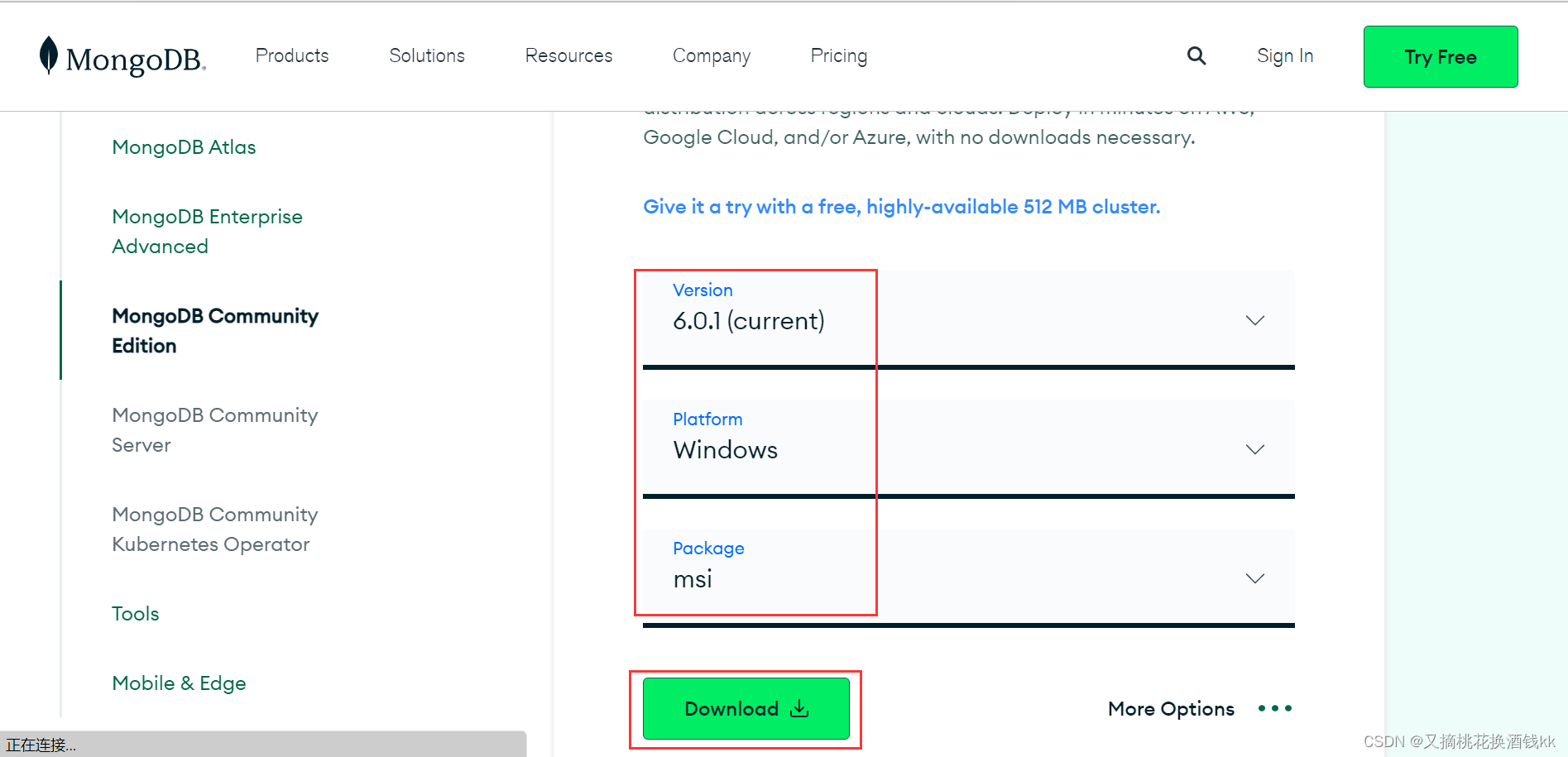Expand the Version dropdown showing 6.0.1 (current)

(x=1254, y=320)
